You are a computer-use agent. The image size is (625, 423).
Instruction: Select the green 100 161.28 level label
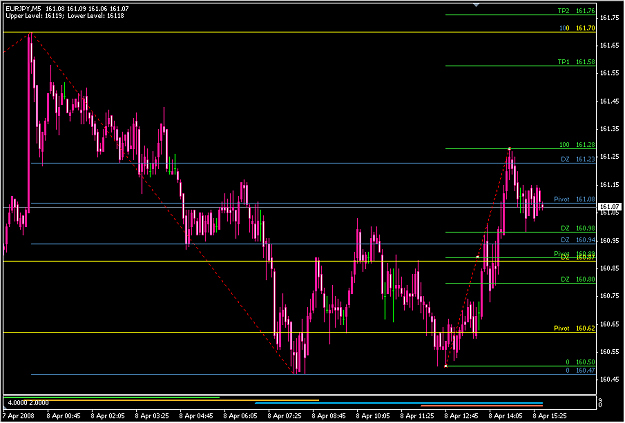tap(577, 144)
